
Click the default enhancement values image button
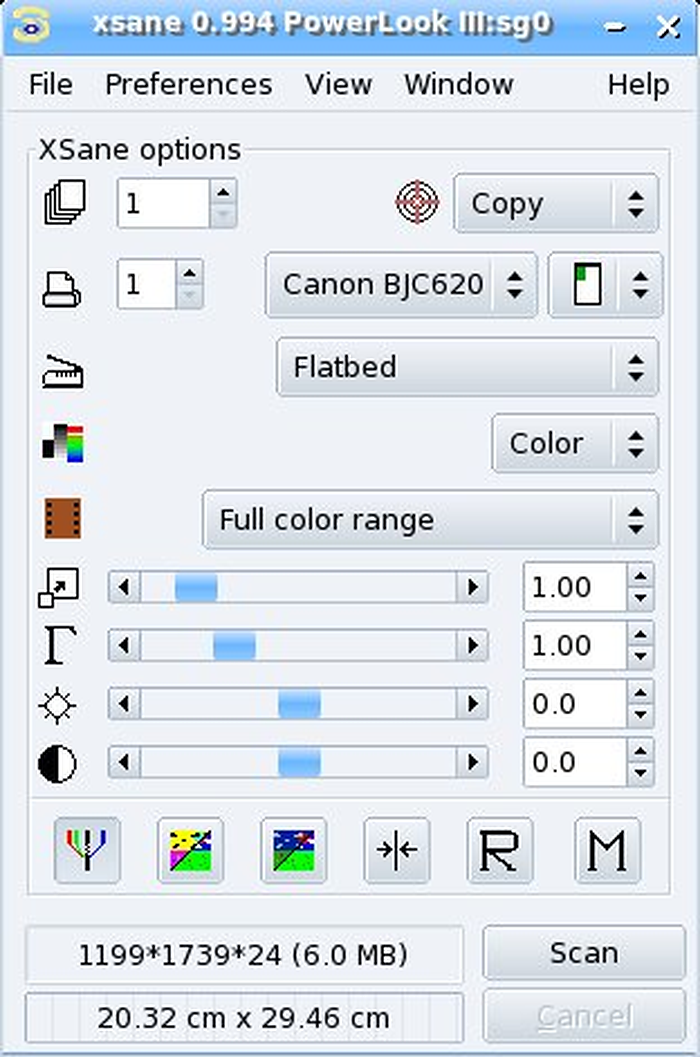293,849
